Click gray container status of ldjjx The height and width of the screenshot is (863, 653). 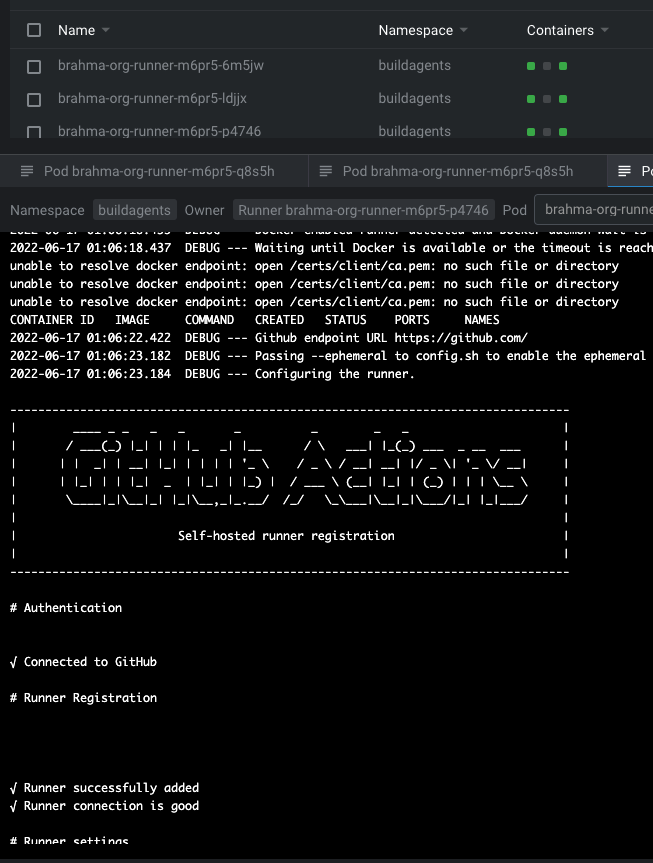click(547, 99)
